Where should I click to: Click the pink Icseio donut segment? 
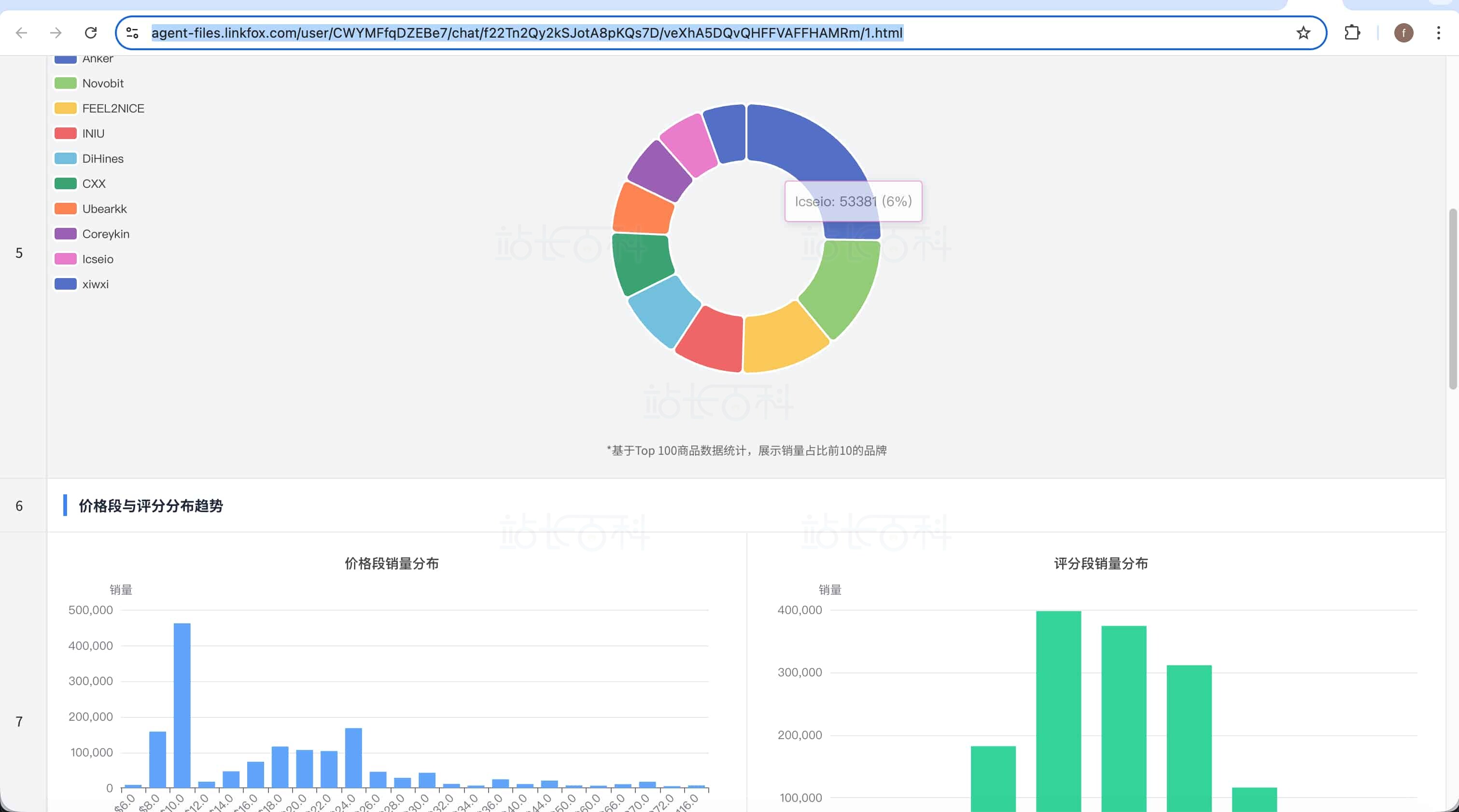pyautogui.click(x=690, y=145)
